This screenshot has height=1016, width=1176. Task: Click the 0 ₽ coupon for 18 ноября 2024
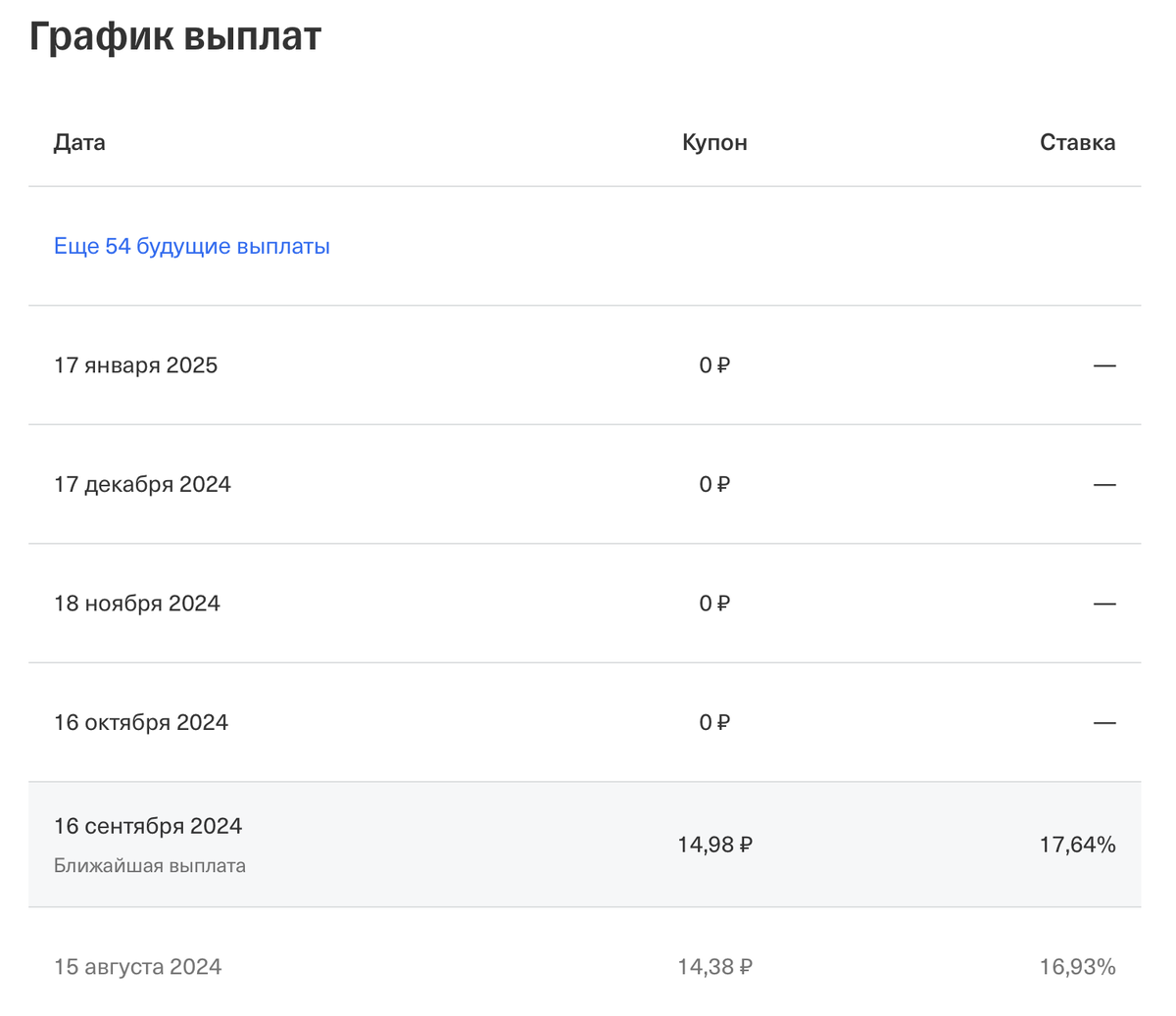coord(715,604)
